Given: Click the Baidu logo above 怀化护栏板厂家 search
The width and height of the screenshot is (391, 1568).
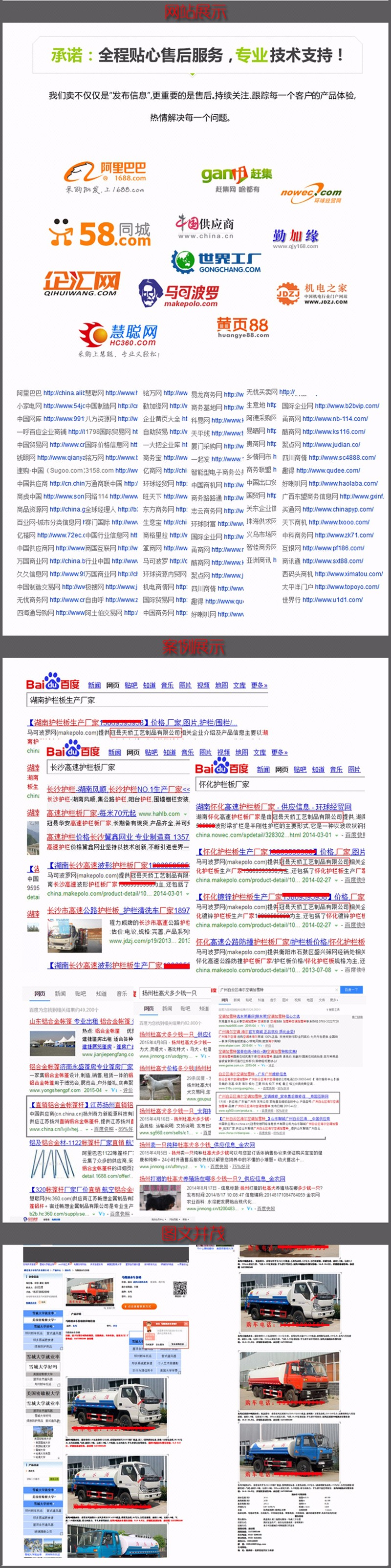Looking at the screenshot, I should click(x=222, y=766).
